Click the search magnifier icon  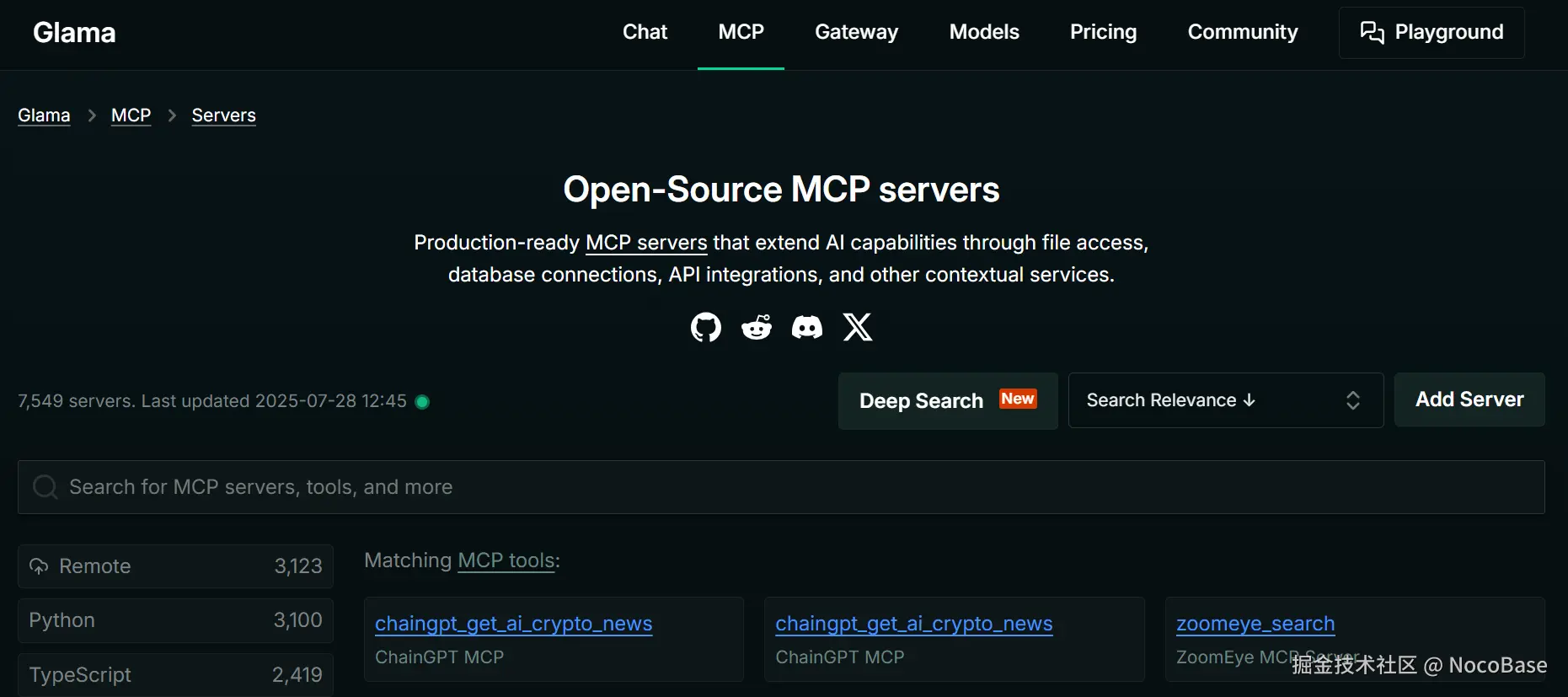click(45, 487)
